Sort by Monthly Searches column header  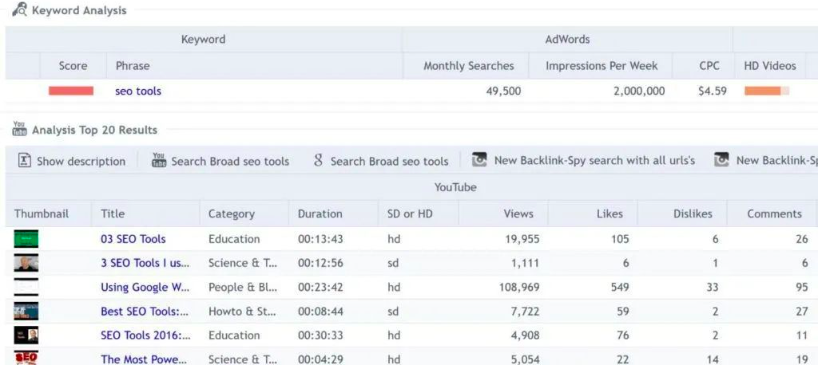click(469, 66)
